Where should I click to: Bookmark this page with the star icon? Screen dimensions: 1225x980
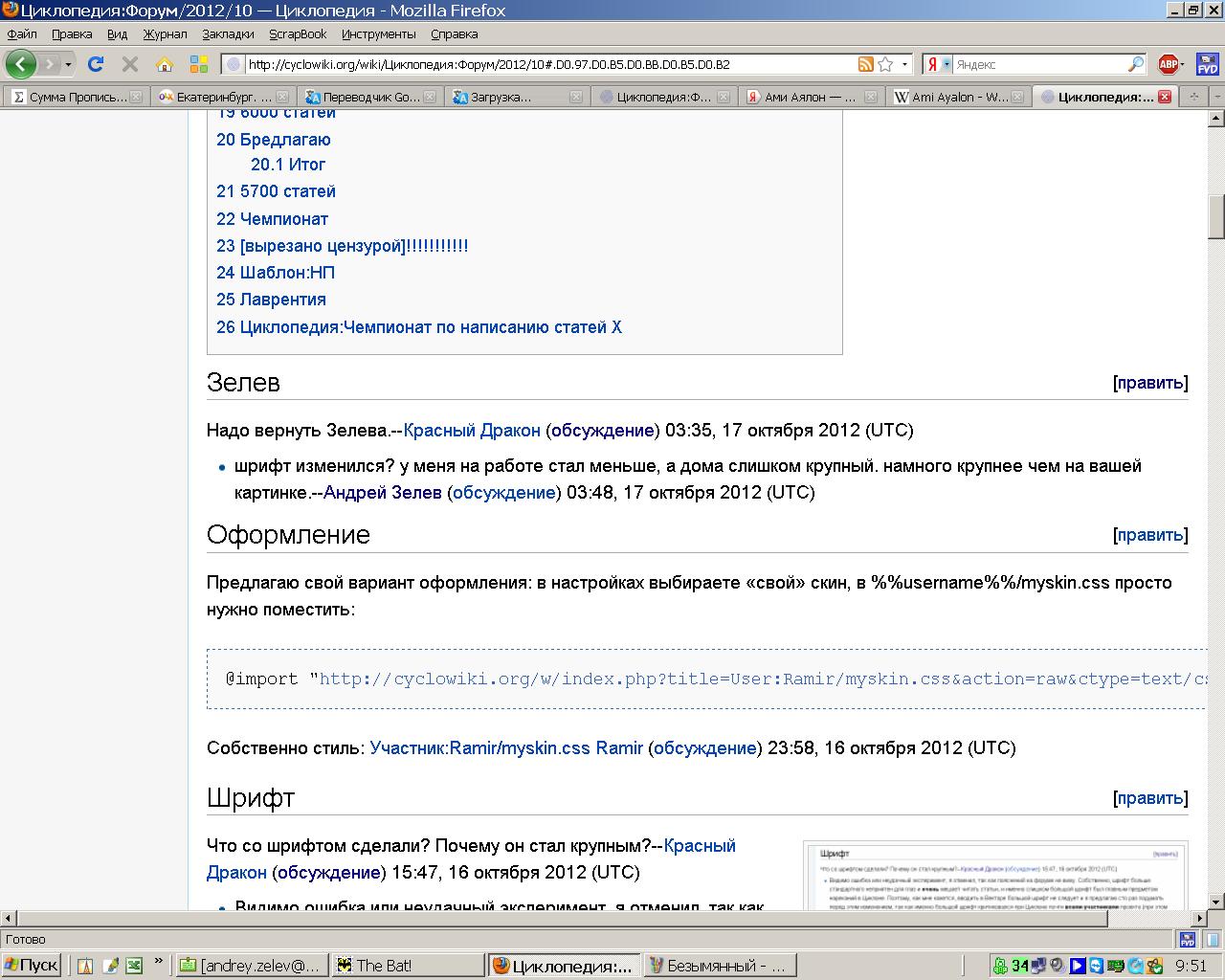pyautogui.click(x=885, y=64)
